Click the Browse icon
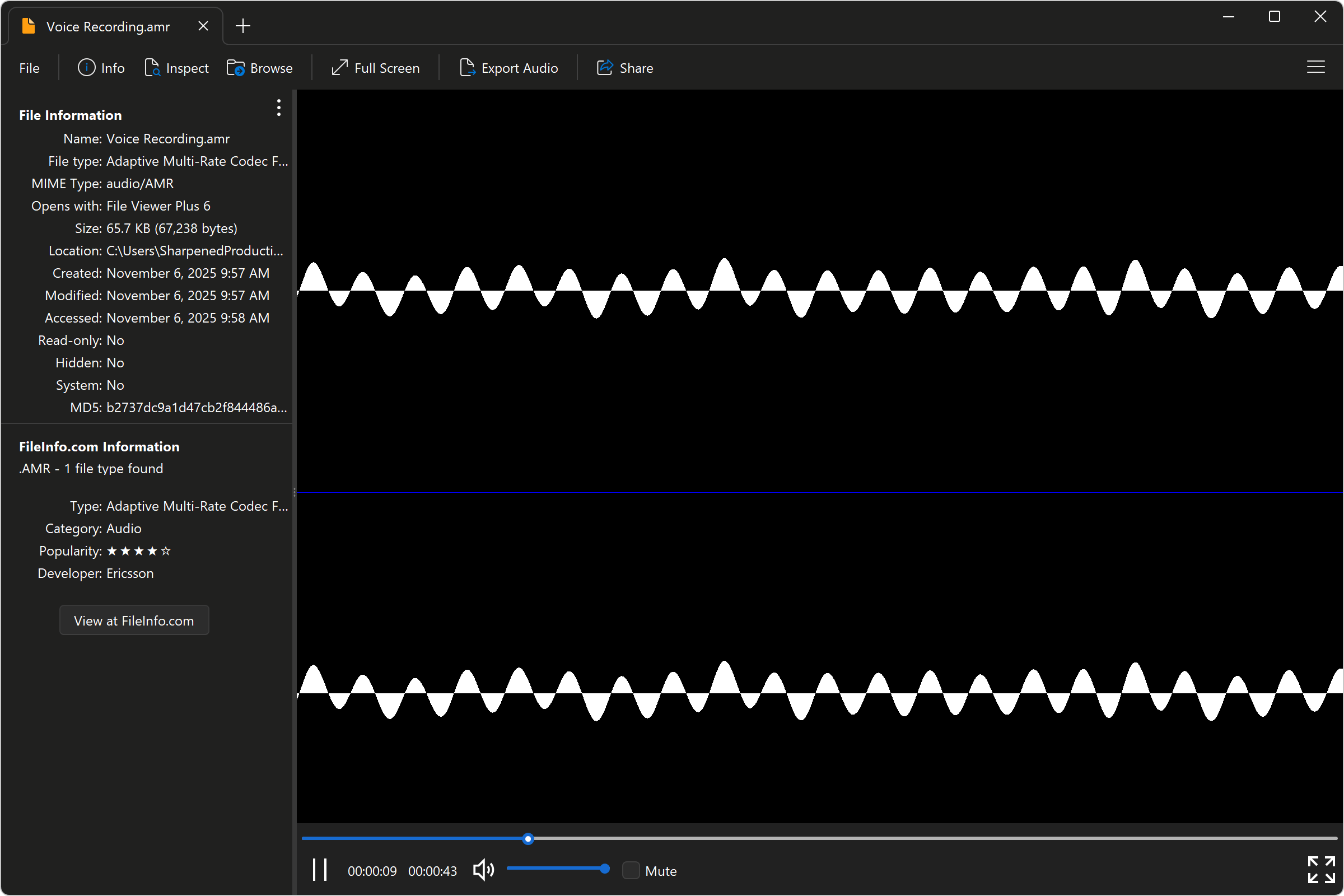The height and width of the screenshot is (896, 1344). pyautogui.click(x=237, y=67)
